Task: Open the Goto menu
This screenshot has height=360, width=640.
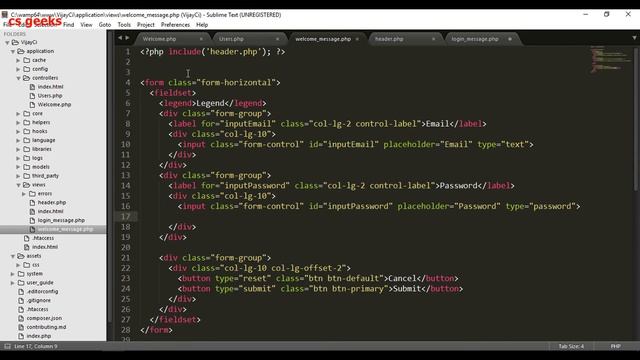Action: pos(105,25)
